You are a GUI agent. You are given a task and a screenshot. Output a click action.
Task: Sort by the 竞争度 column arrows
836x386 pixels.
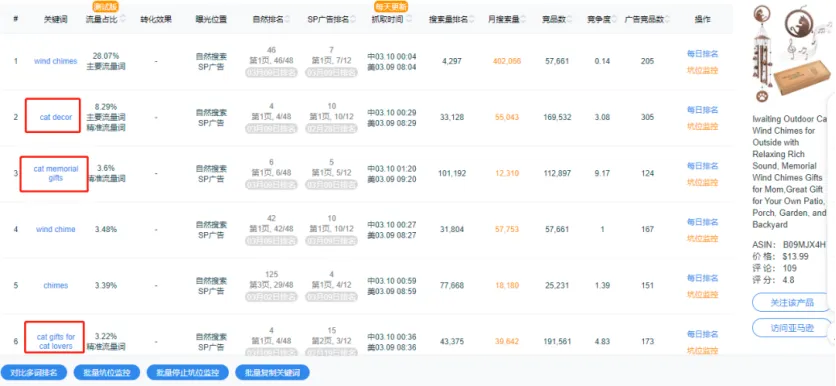613,19
